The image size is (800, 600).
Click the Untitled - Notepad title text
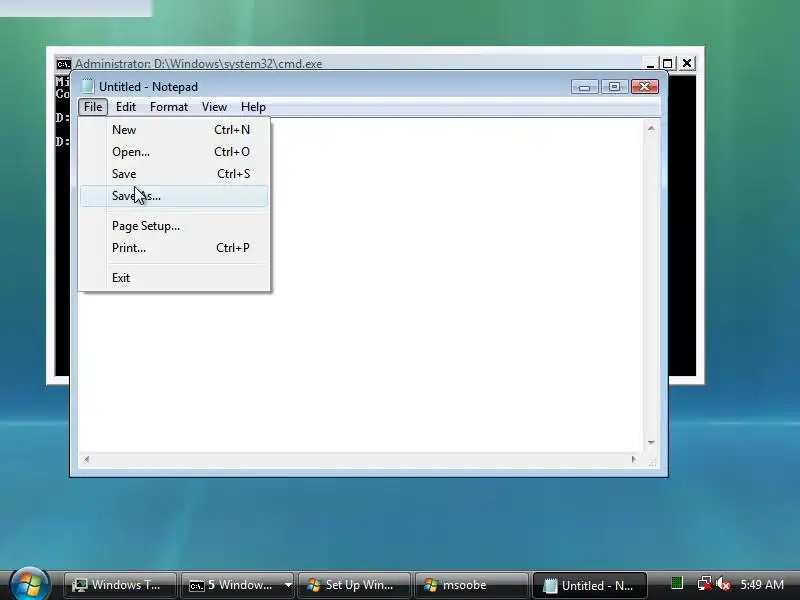[x=148, y=87]
